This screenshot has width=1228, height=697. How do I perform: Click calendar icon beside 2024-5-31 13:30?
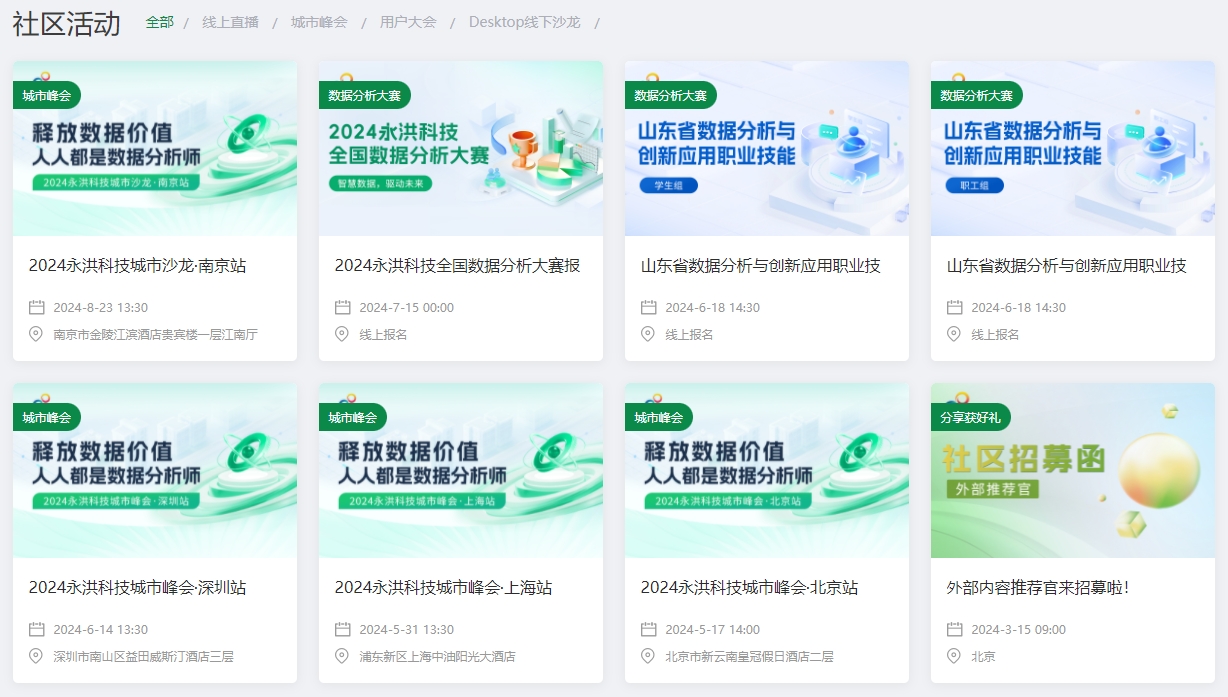click(x=343, y=630)
